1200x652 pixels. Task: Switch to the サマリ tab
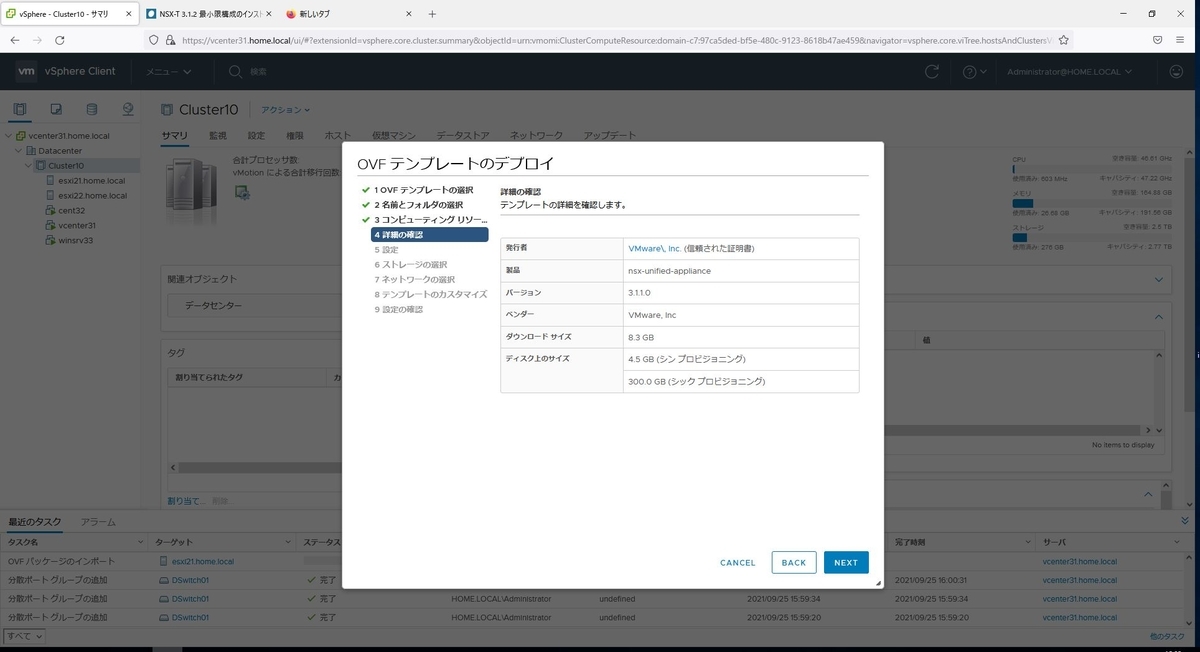coord(175,136)
